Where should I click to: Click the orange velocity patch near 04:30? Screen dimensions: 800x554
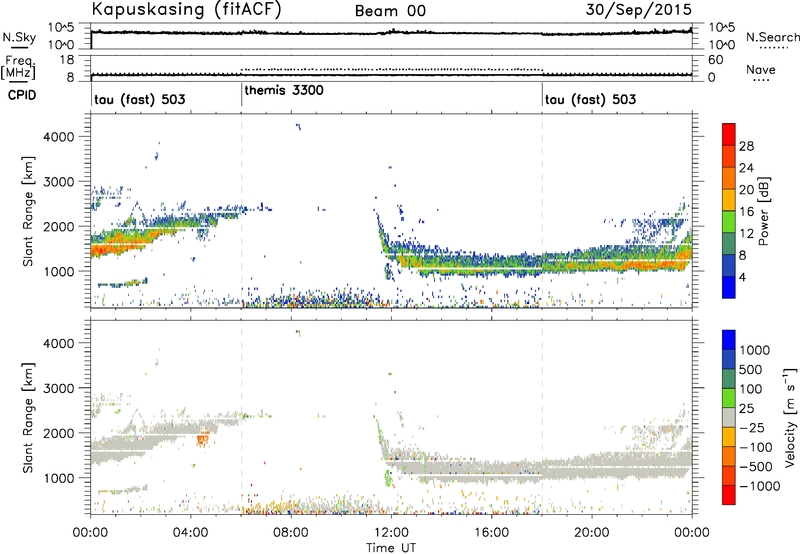click(x=203, y=439)
